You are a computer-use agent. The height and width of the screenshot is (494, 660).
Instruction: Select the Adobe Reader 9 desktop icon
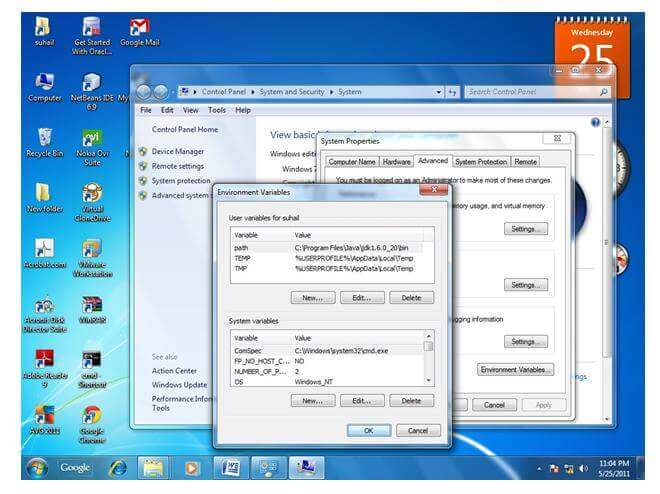pos(44,360)
